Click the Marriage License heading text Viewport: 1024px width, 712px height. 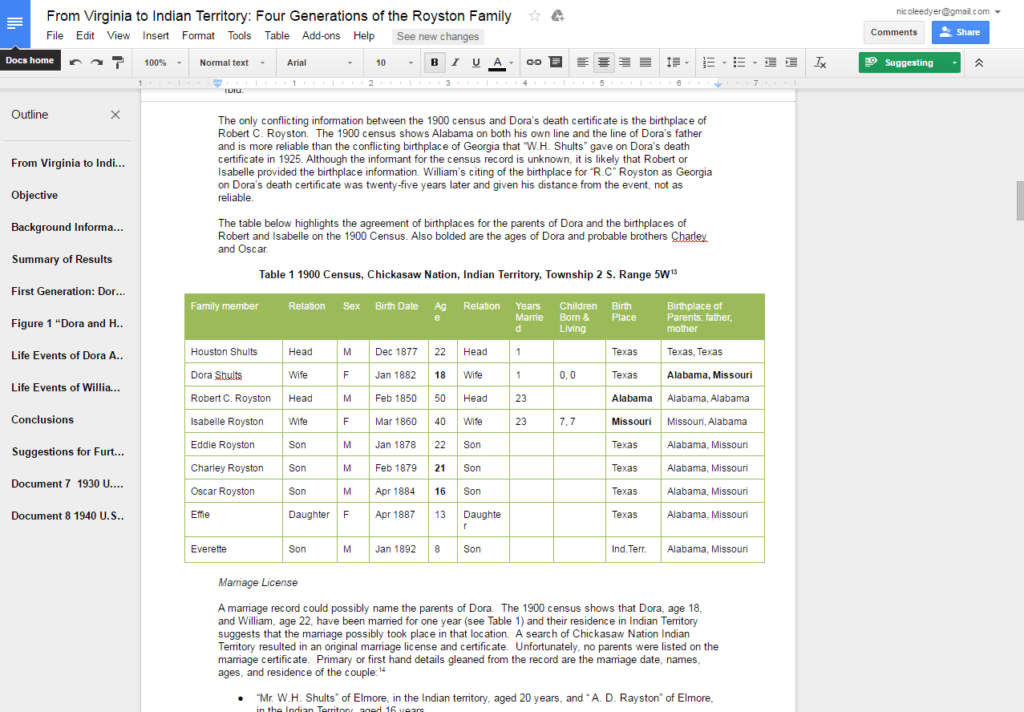258,582
